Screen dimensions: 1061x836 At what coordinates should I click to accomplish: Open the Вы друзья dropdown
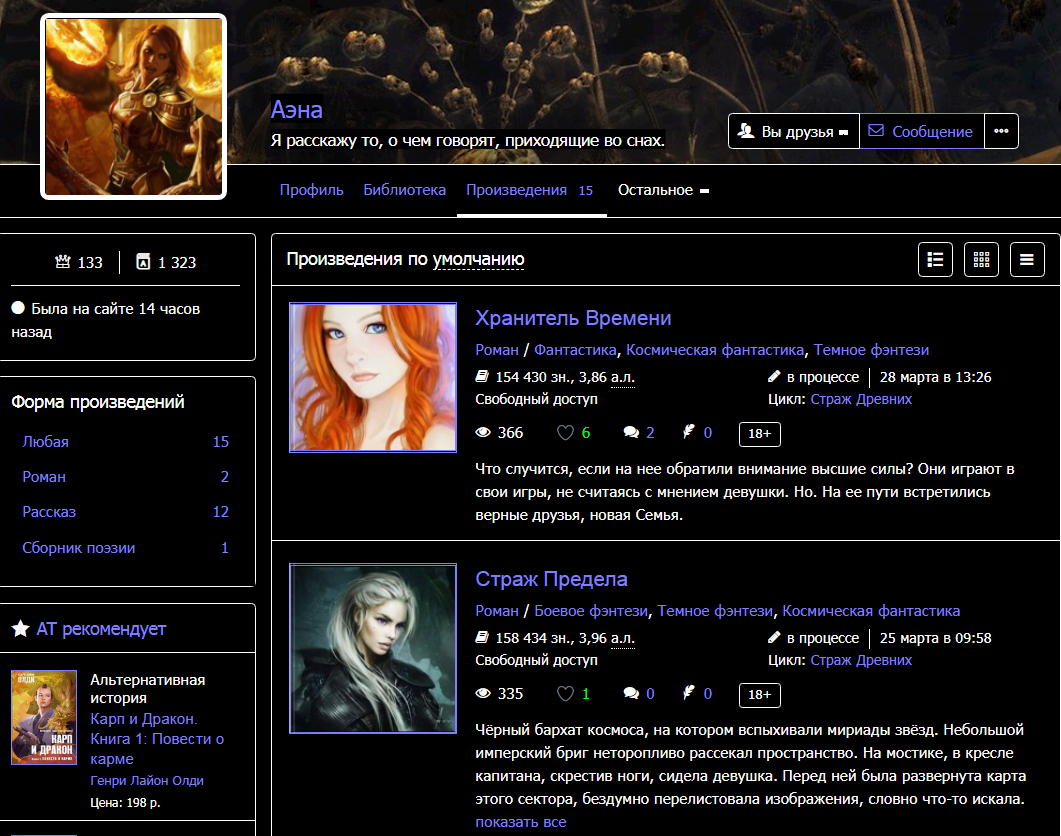[793, 131]
